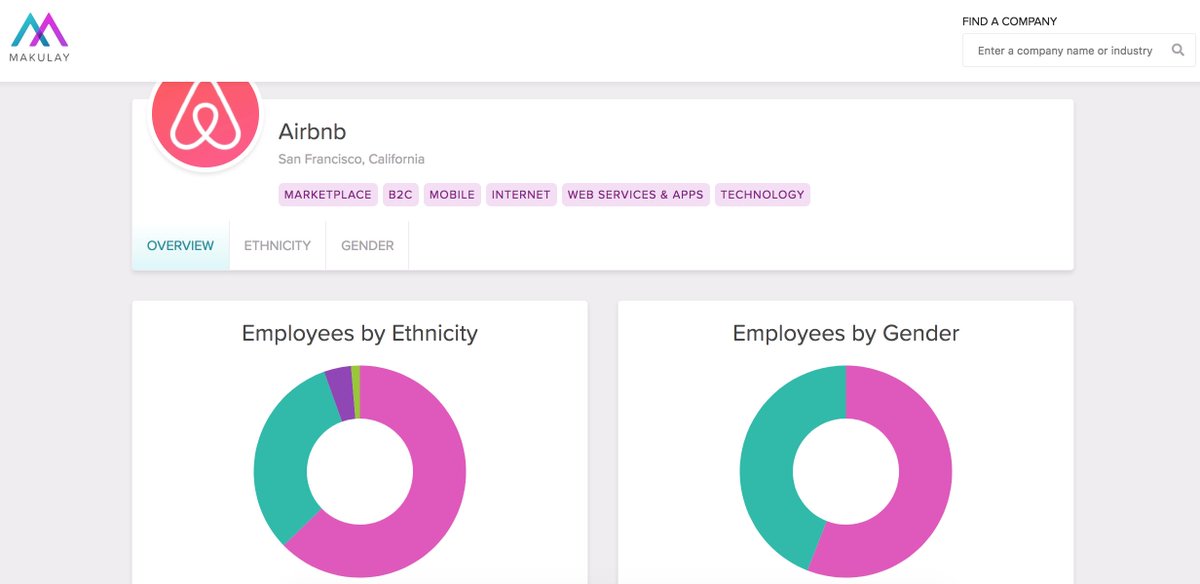The image size is (1200, 584).
Task: Click the search magnifier icon
Action: pos(1178,50)
